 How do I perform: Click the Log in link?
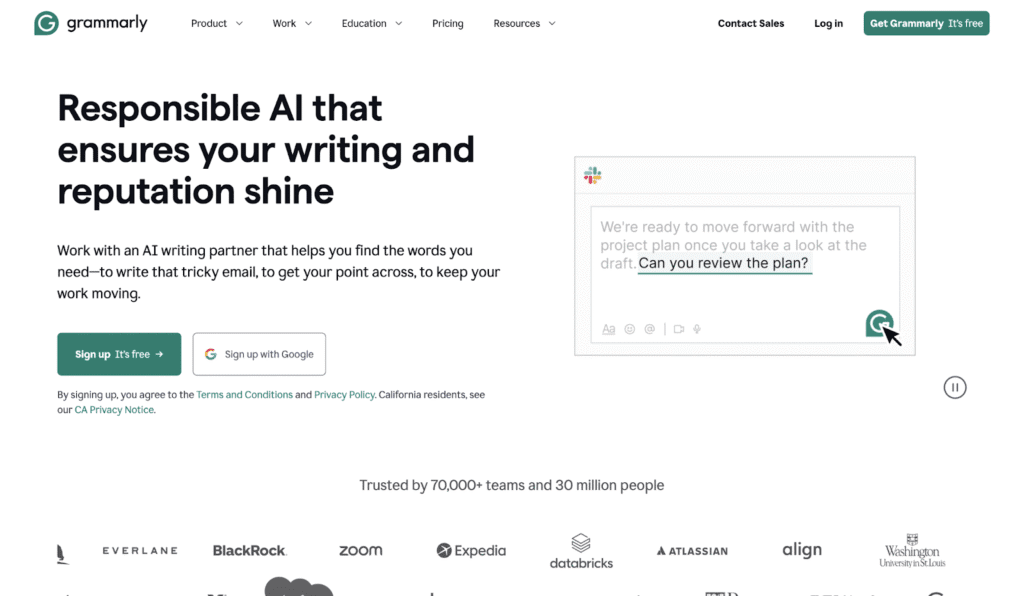pos(828,23)
